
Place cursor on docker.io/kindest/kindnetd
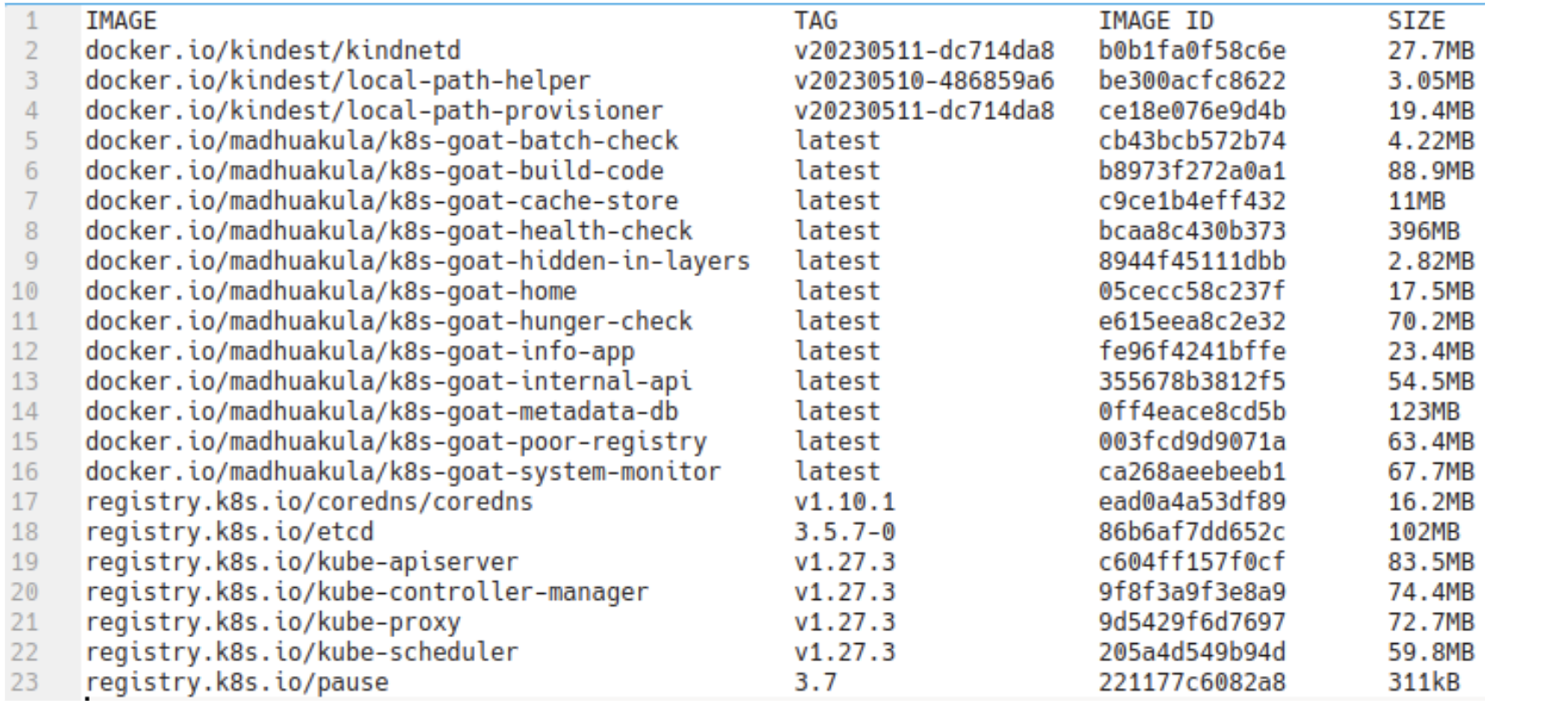pos(273,51)
